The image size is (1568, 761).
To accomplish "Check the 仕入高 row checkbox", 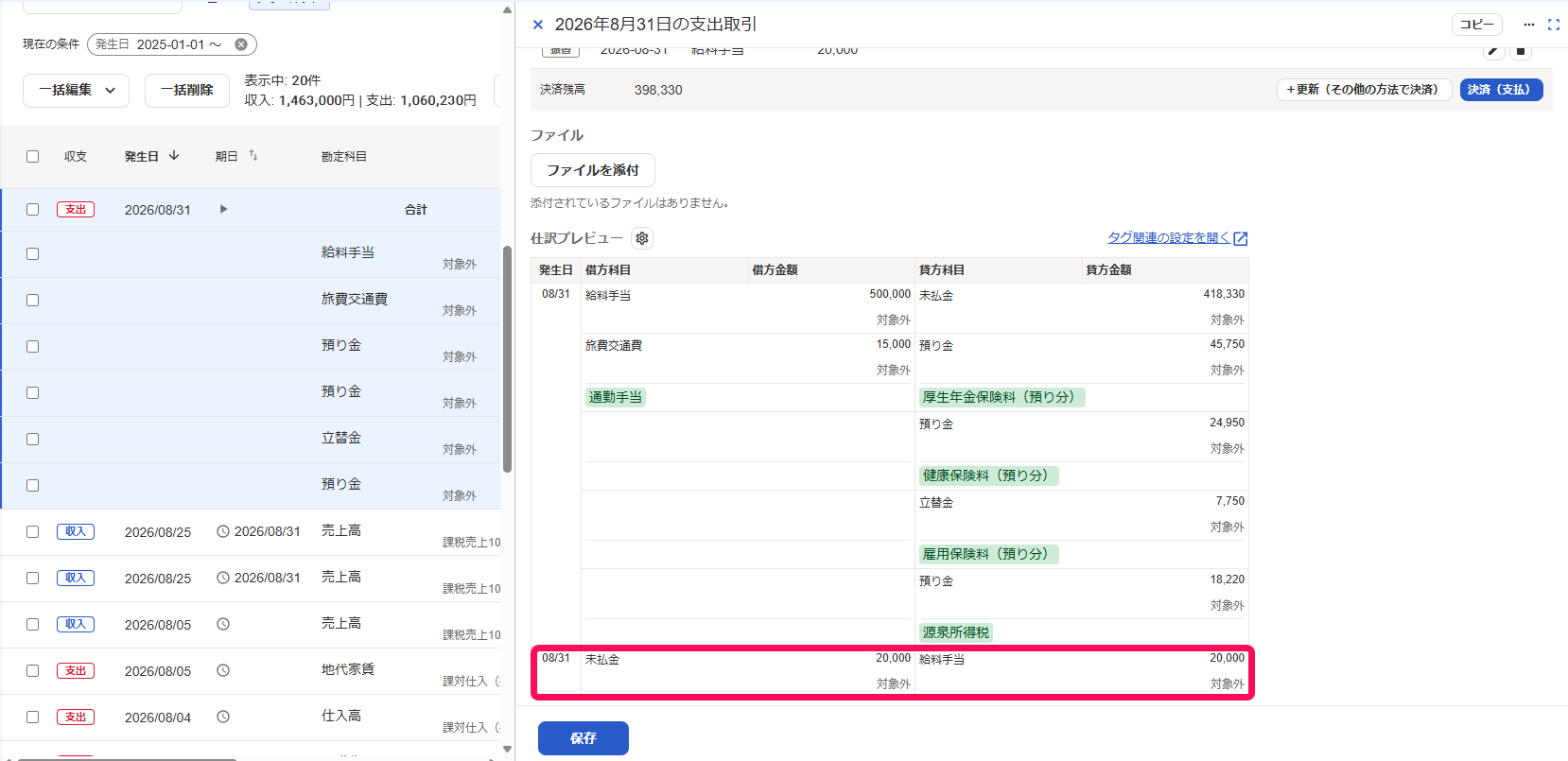I will 33,718.
